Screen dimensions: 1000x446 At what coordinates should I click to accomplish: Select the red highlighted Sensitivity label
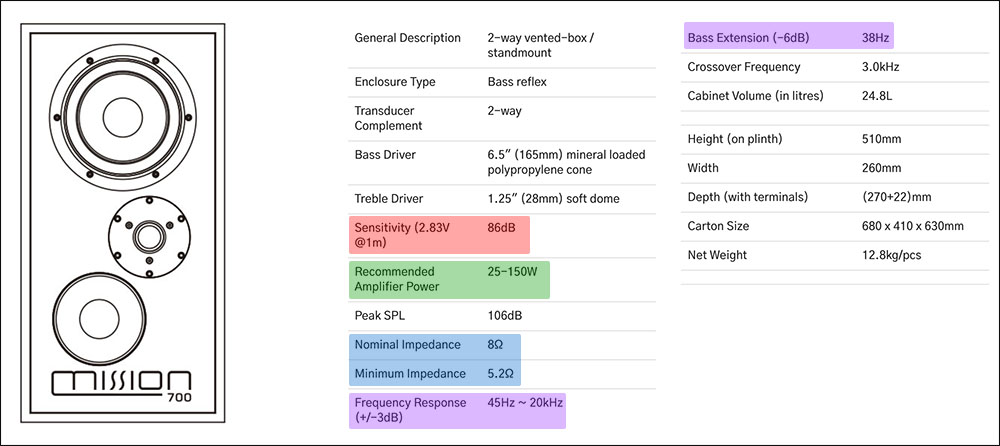click(x=400, y=235)
